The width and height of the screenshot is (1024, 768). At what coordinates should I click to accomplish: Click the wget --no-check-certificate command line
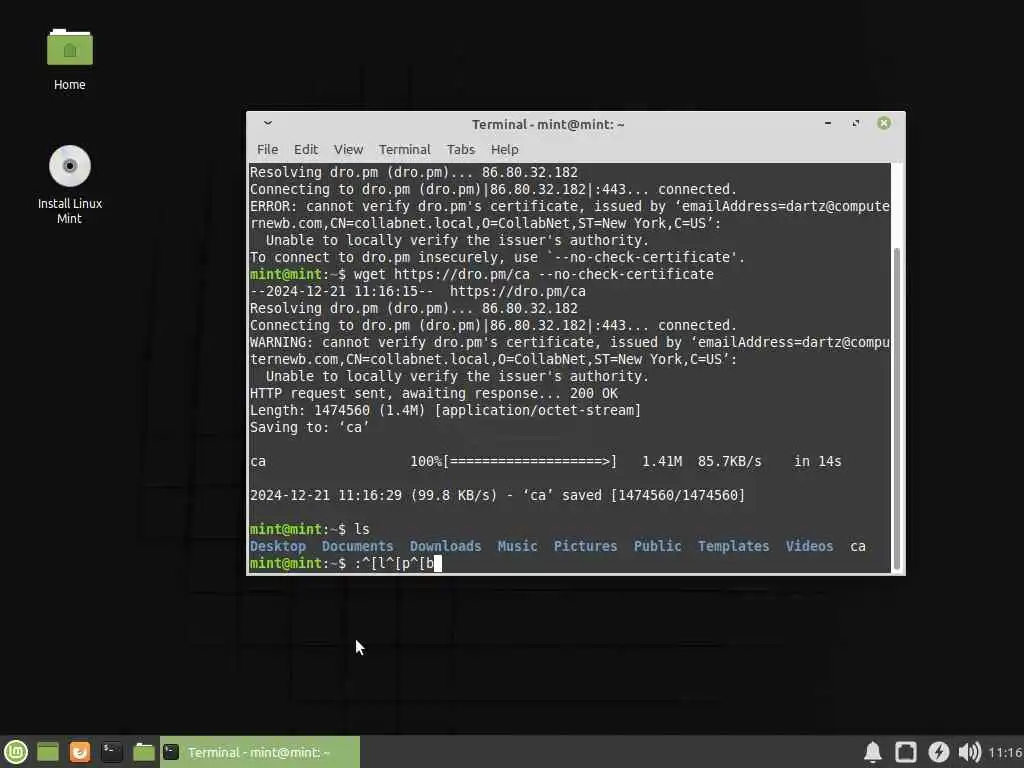click(x=481, y=274)
